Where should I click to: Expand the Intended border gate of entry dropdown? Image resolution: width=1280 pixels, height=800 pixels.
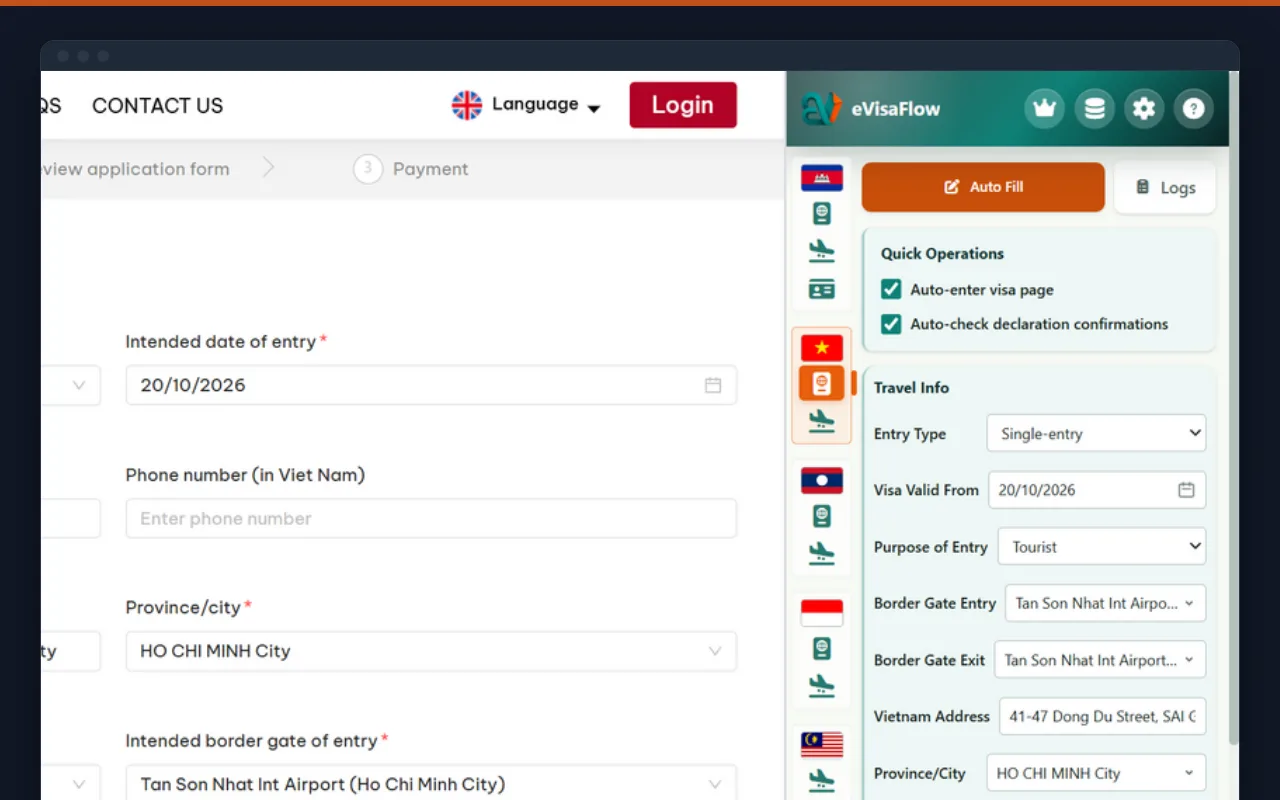pyautogui.click(x=431, y=784)
